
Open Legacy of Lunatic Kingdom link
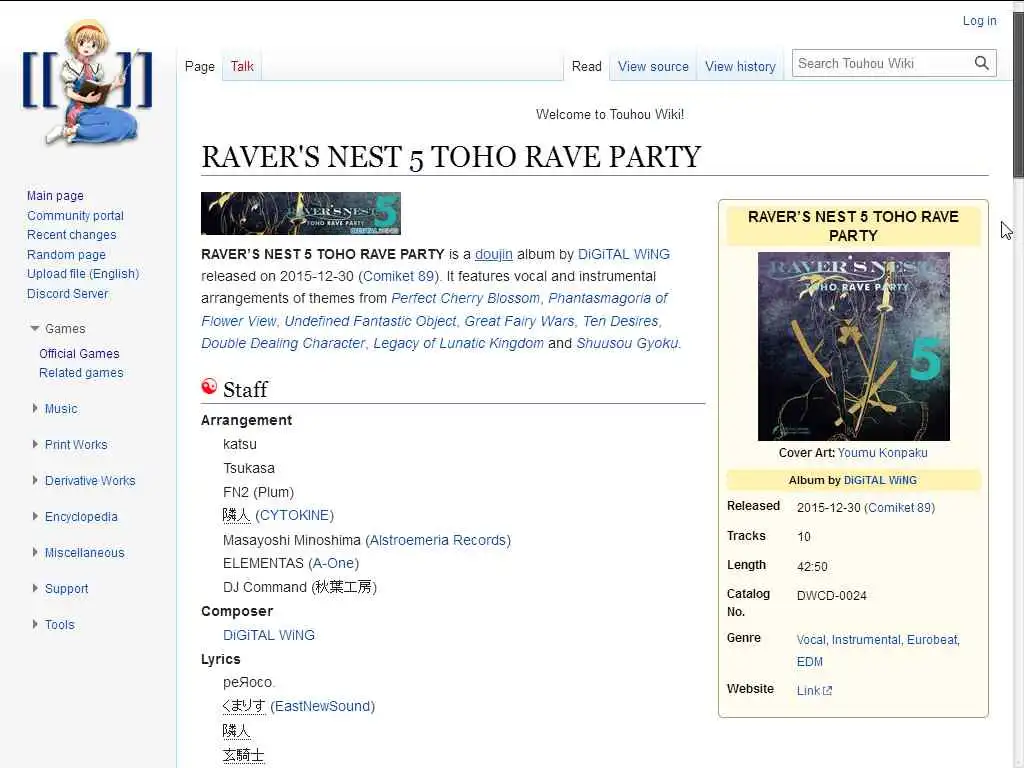tap(458, 344)
